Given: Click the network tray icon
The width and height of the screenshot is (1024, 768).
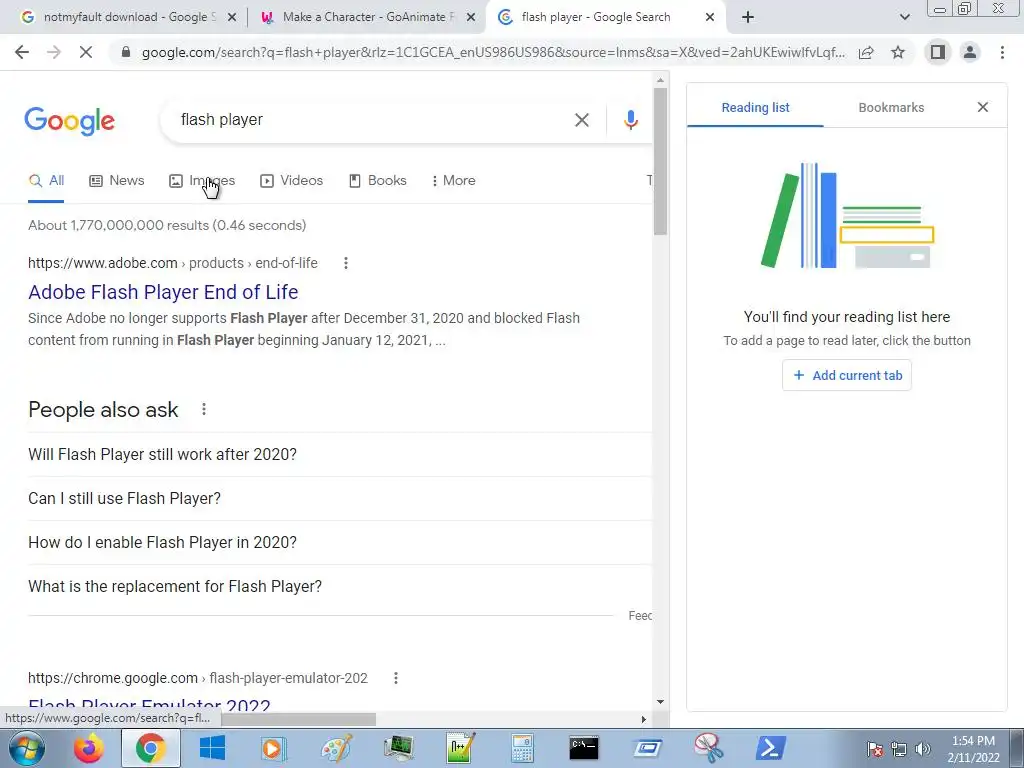Looking at the screenshot, I should [x=899, y=749].
